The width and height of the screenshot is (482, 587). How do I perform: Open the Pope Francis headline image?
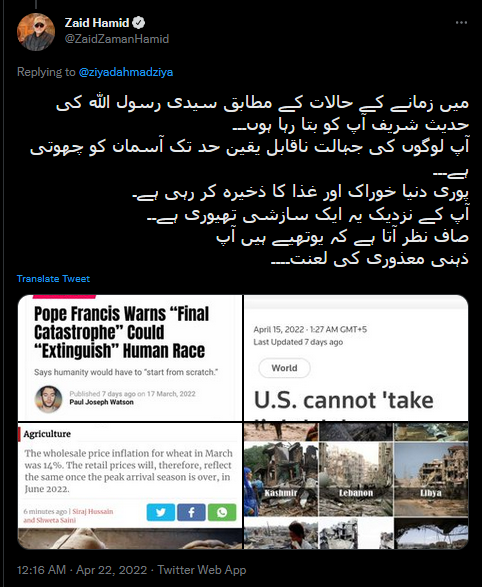[130, 358]
